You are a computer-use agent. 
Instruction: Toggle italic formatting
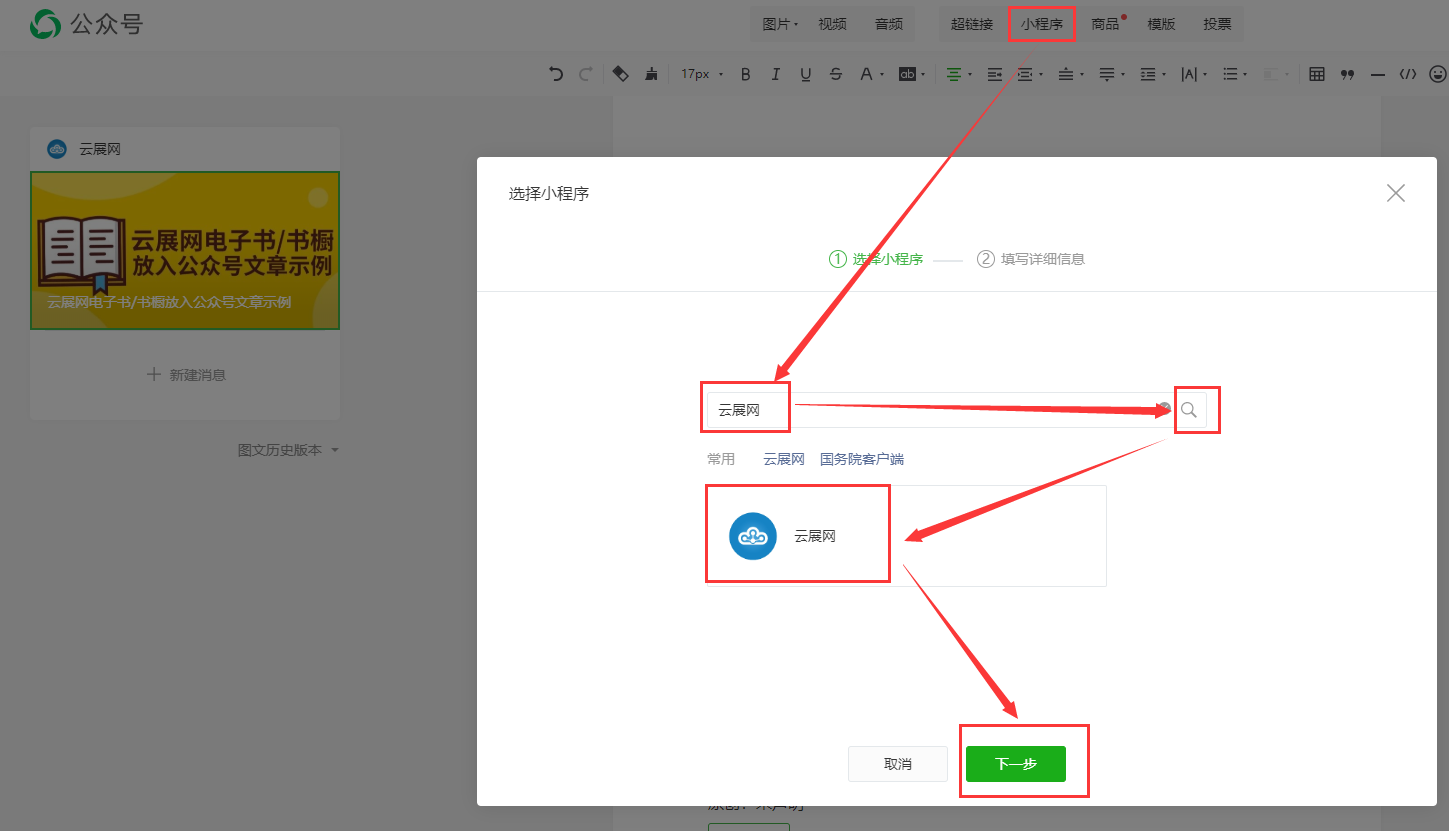pos(775,74)
